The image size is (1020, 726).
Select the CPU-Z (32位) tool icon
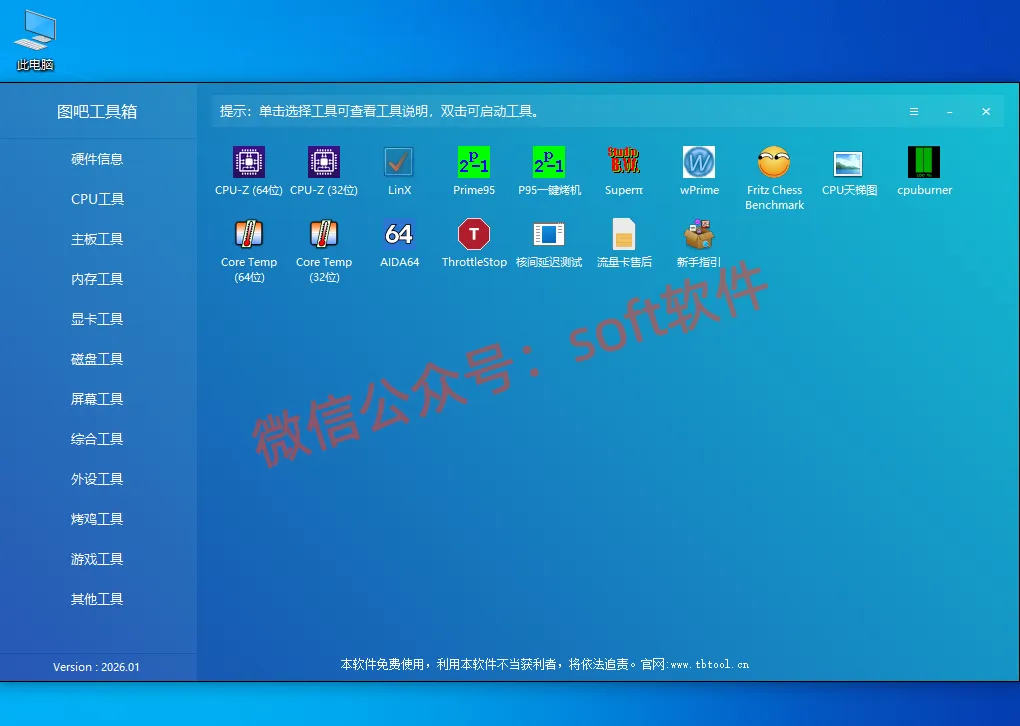(x=324, y=162)
